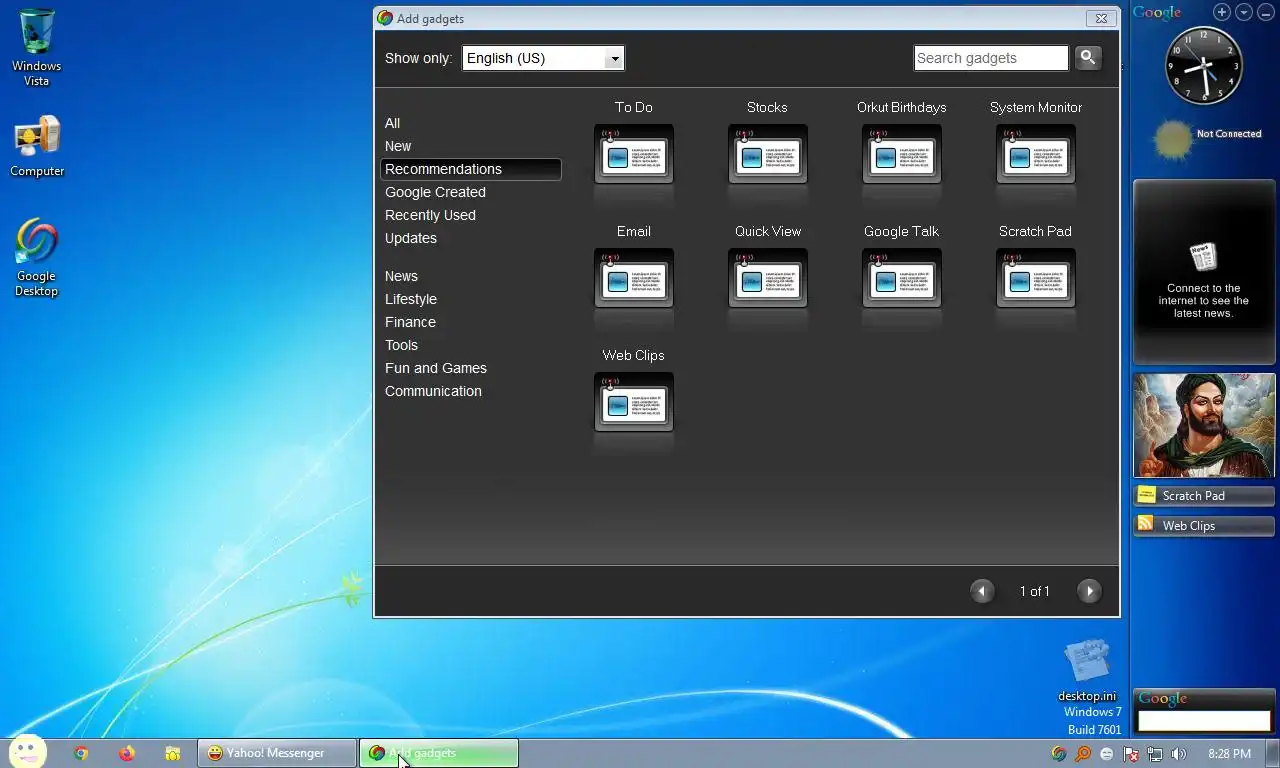
Task: Click the network tray icon with red X
Action: pos(1131,754)
